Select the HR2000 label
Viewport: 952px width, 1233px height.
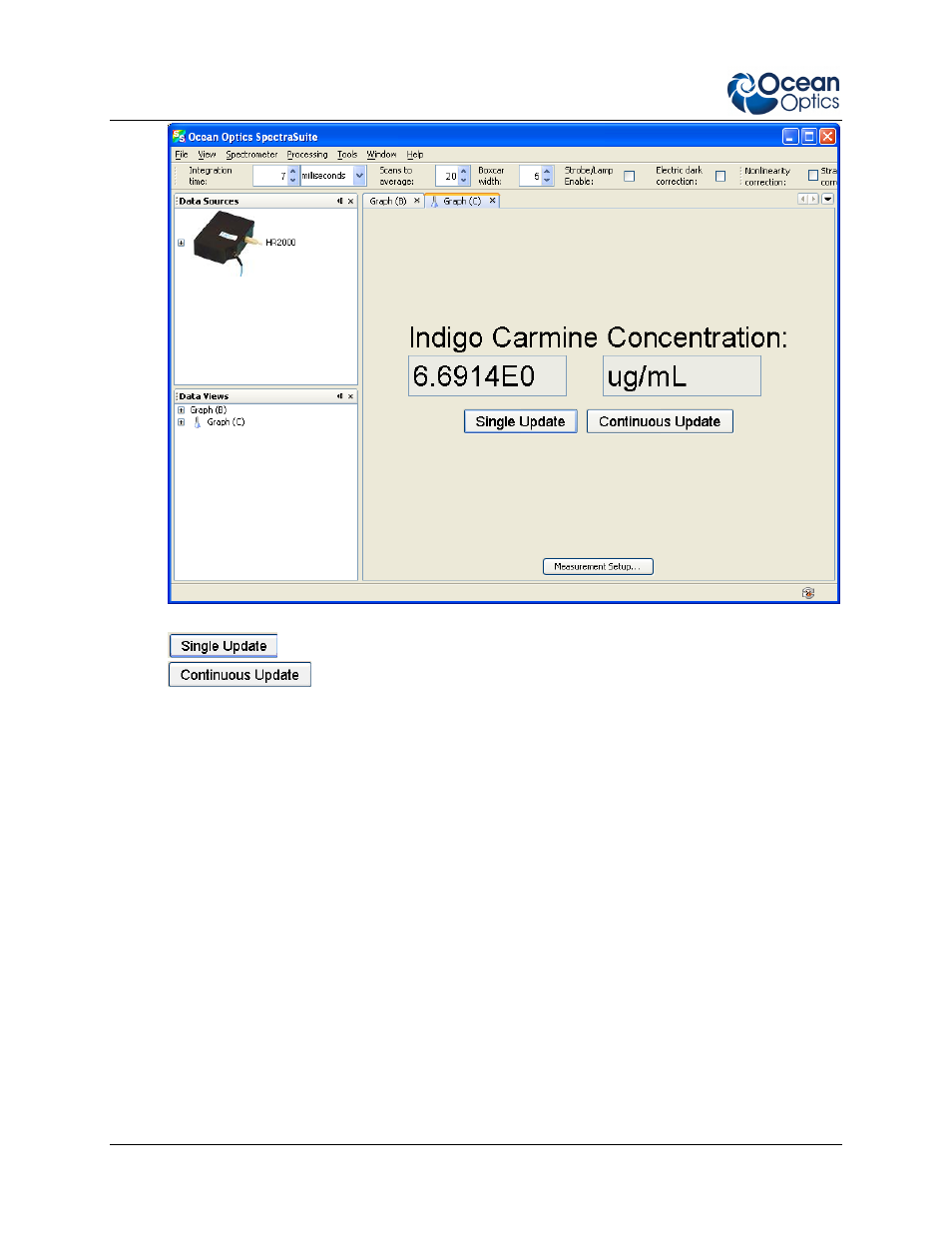pos(280,243)
